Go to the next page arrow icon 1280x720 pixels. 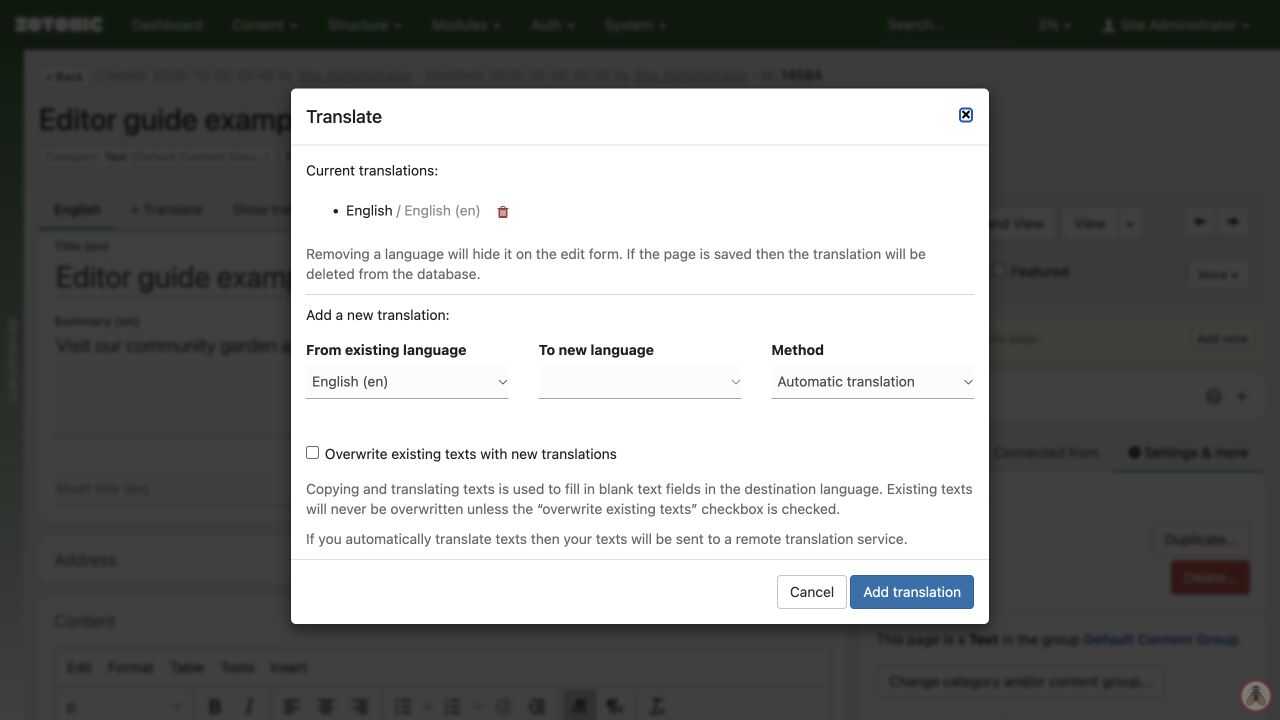pos(1233,222)
